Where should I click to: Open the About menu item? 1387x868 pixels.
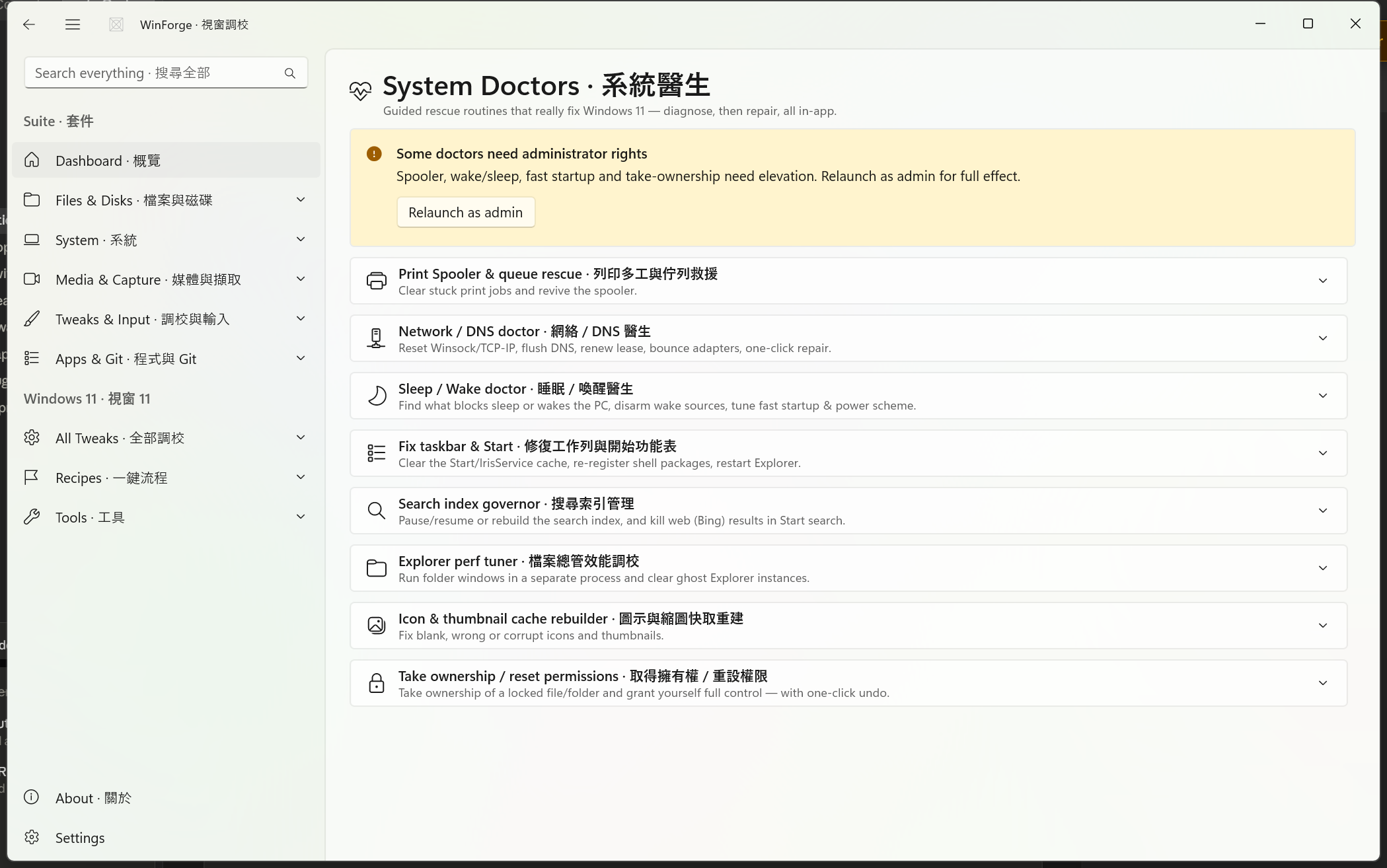click(x=166, y=797)
